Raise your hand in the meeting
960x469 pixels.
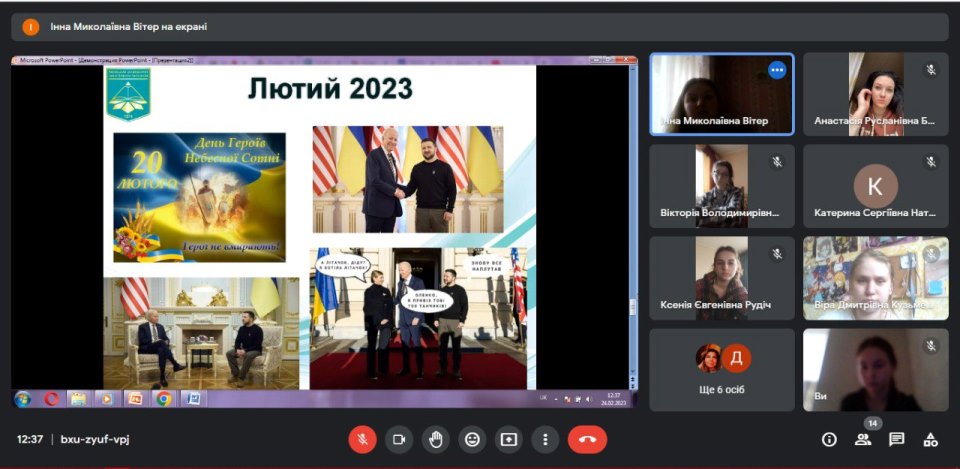(435, 440)
